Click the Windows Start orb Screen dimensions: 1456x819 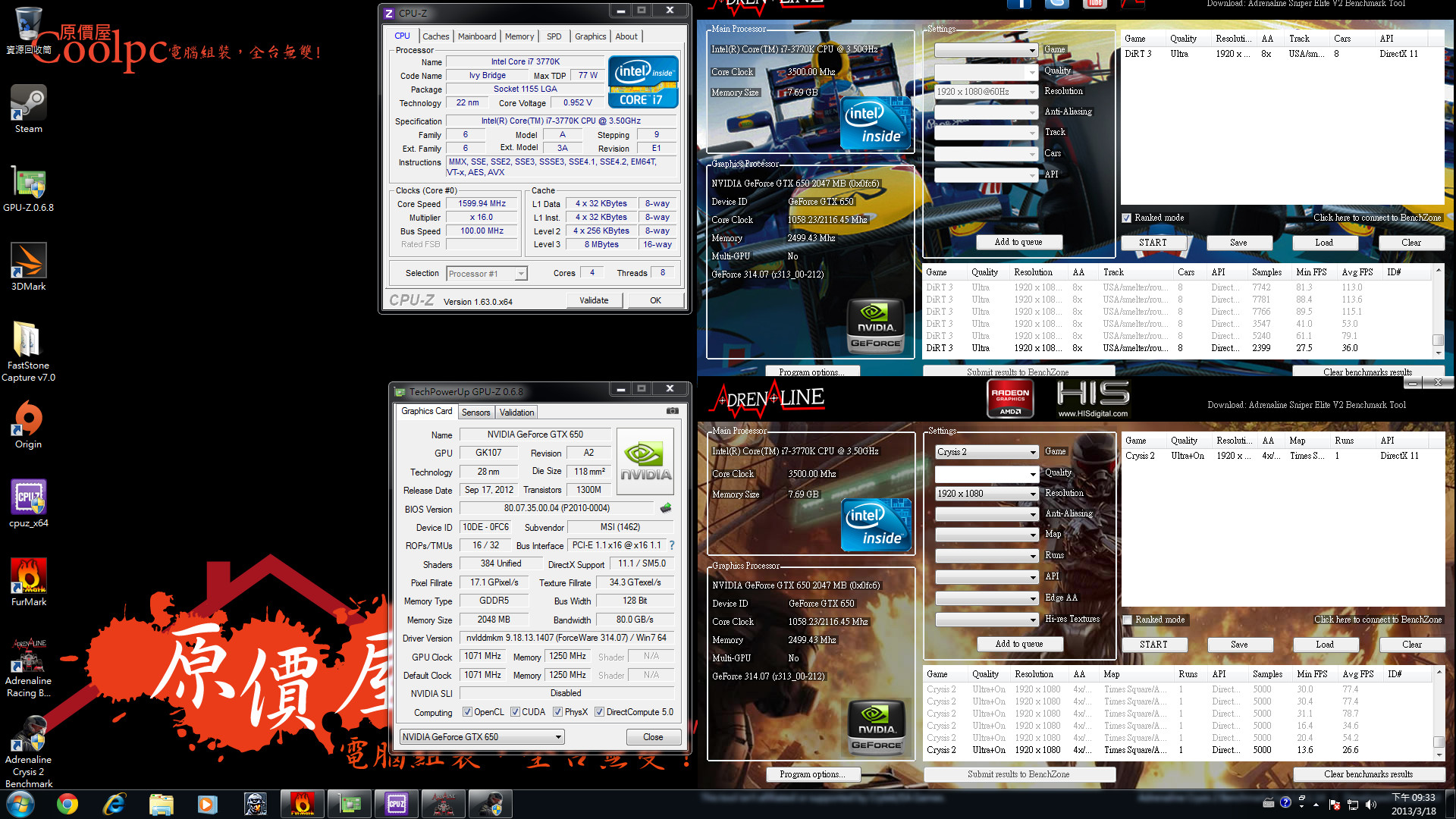20,804
